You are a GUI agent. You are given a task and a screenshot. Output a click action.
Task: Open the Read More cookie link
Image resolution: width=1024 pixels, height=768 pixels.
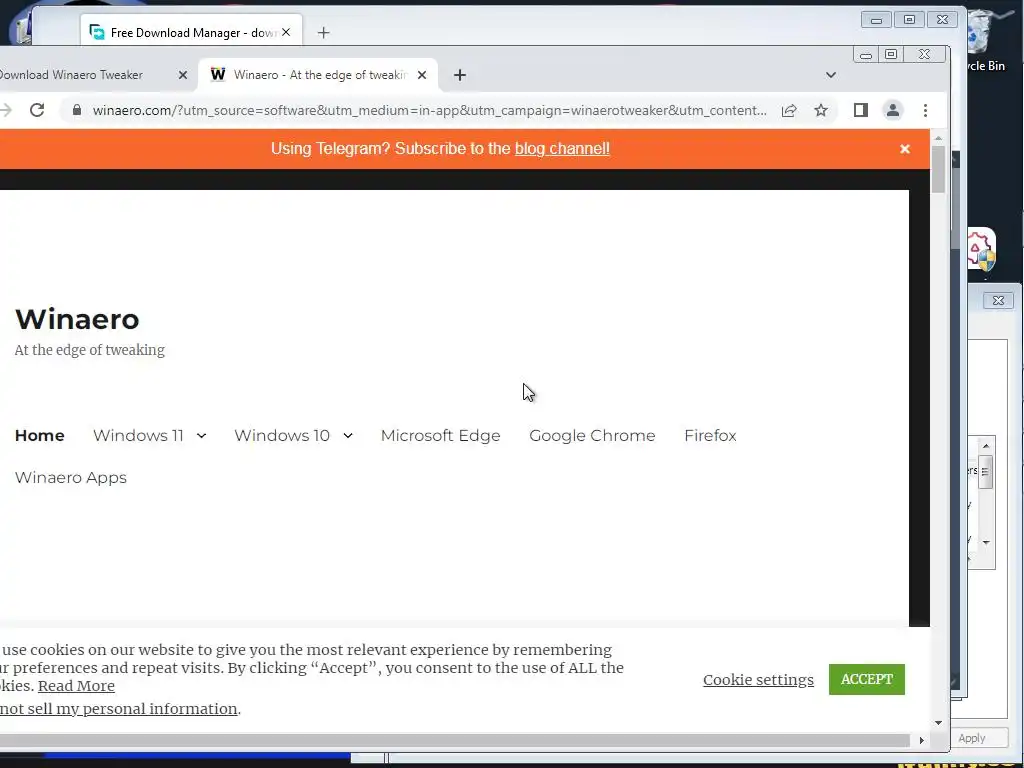point(76,686)
